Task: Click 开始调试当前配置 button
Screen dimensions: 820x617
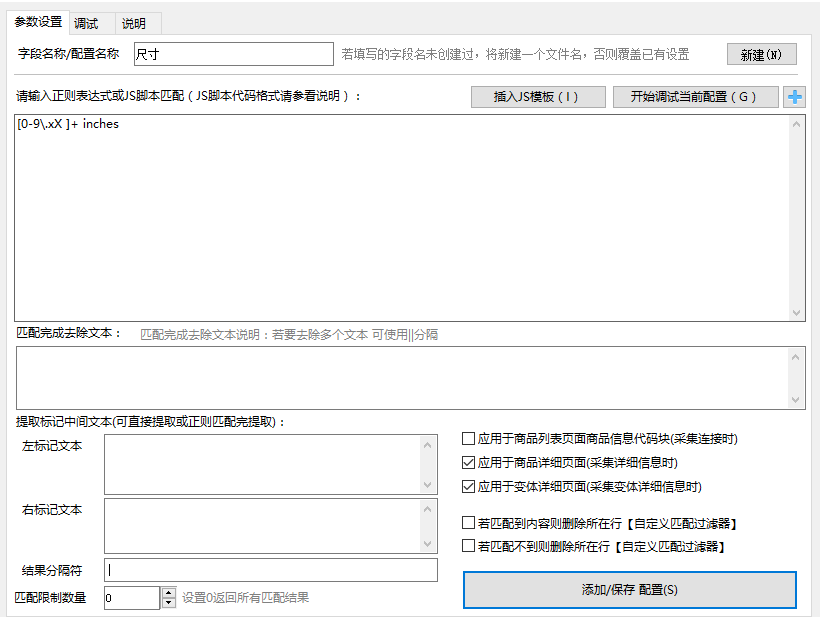Action: click(695, 97)
